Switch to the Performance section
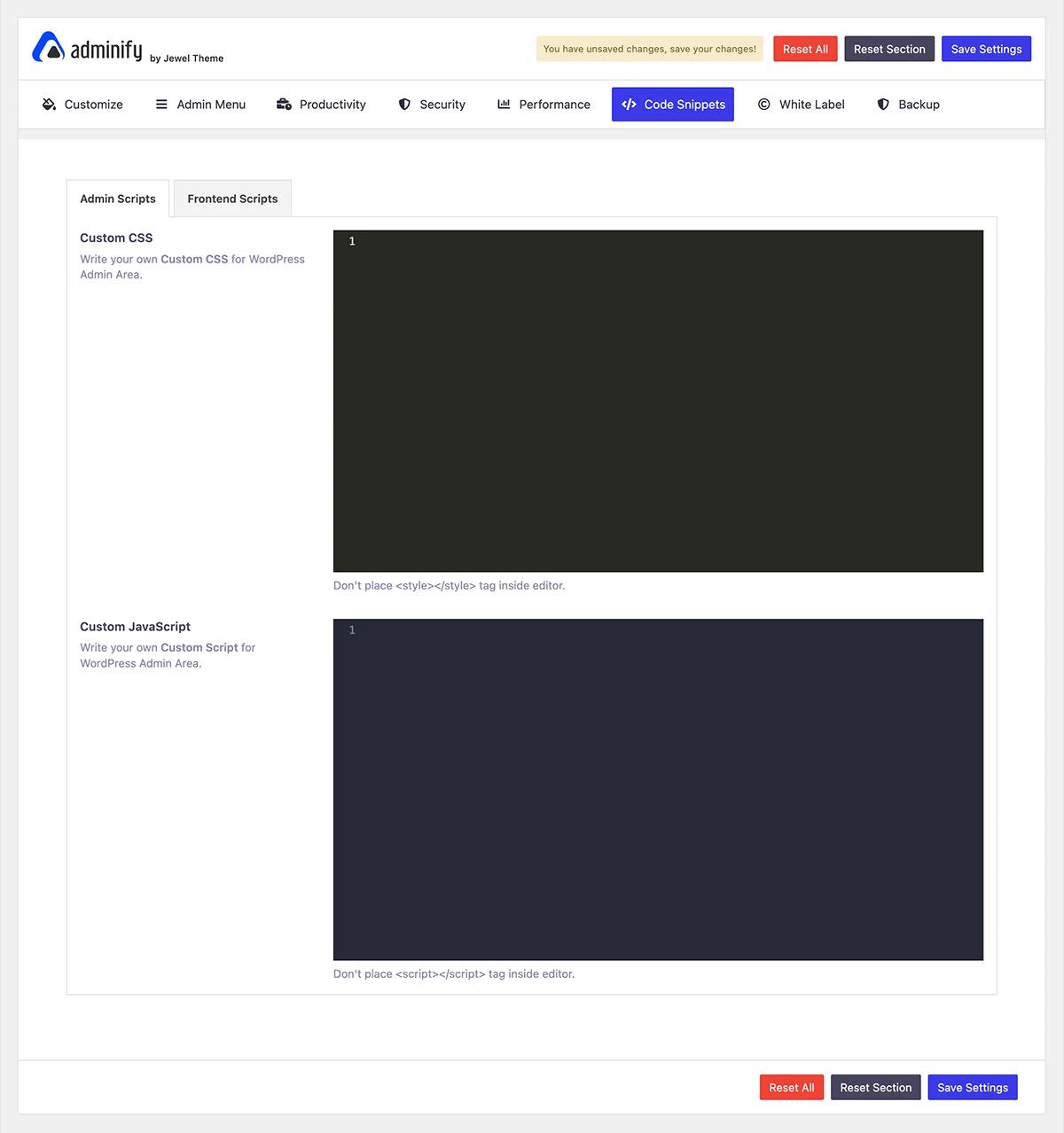 pos(544,105)
